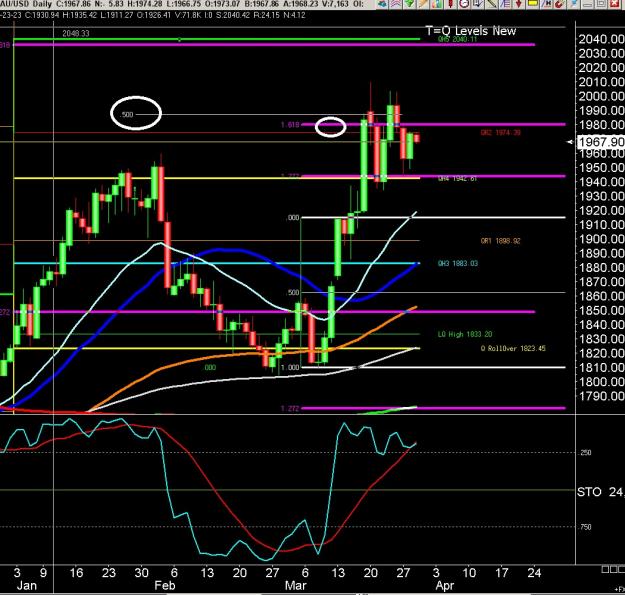
Task: Select the 'Q Rollover 1823.45' label
Action: click(x=513, y=348)
